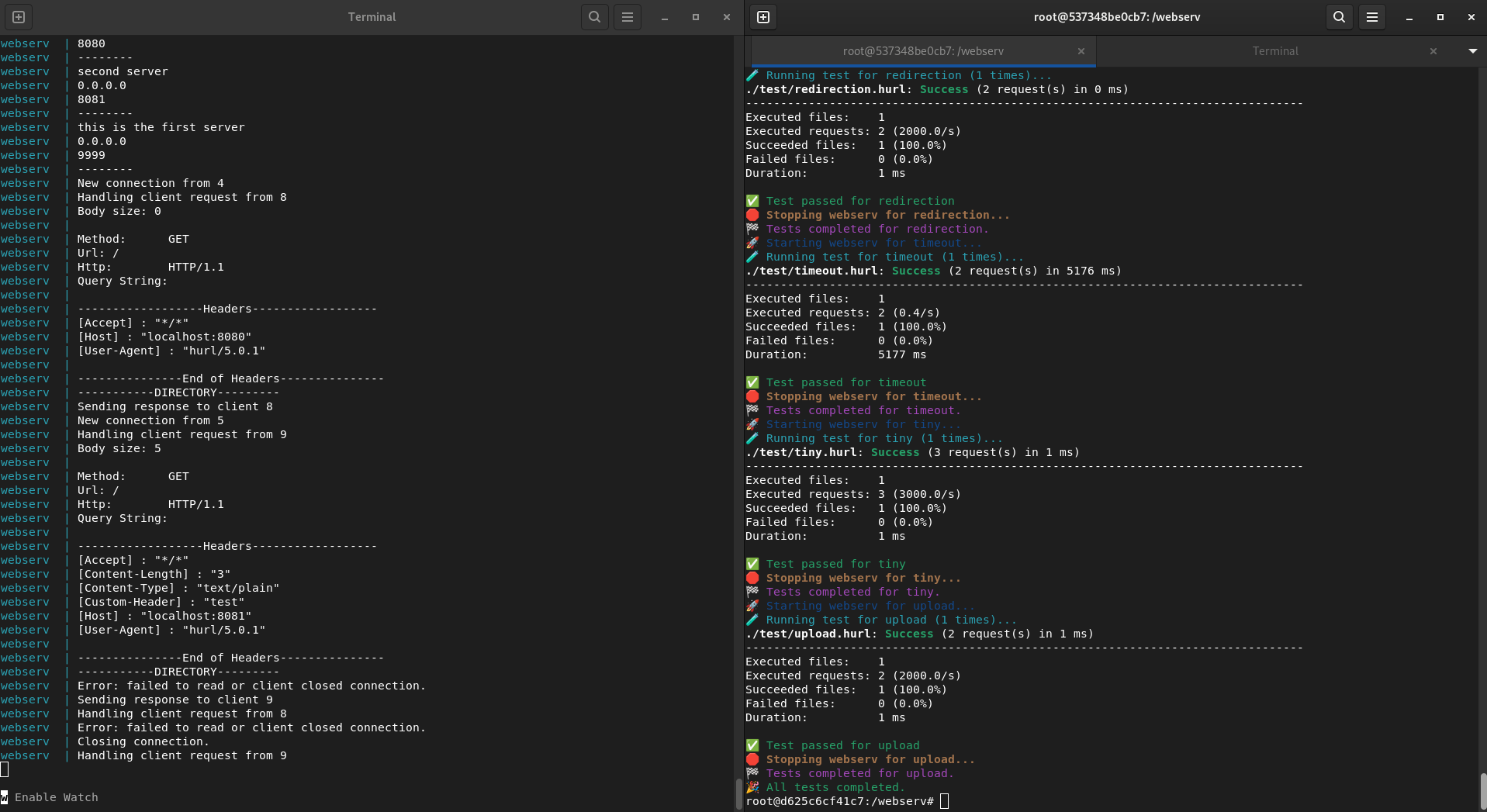Click 'Duration: 5177 ms' line
Viewport: 1487px width, 812px height.
[x=835, y=354]
